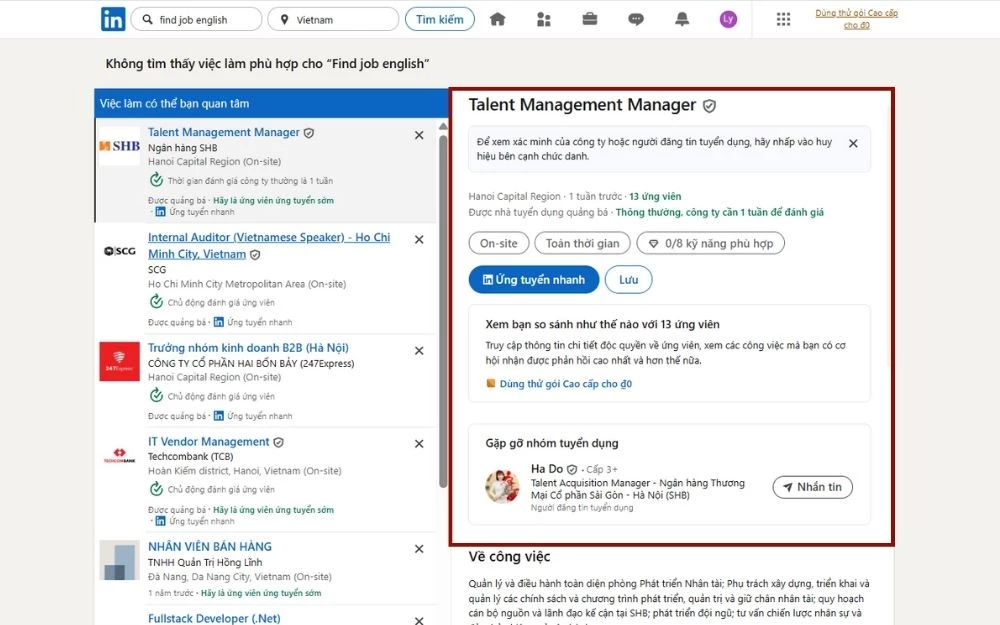The image size is (1000, 625).
Task: Click the '0/8 kỹ năng phù hợp' chip
Action: 710,242
